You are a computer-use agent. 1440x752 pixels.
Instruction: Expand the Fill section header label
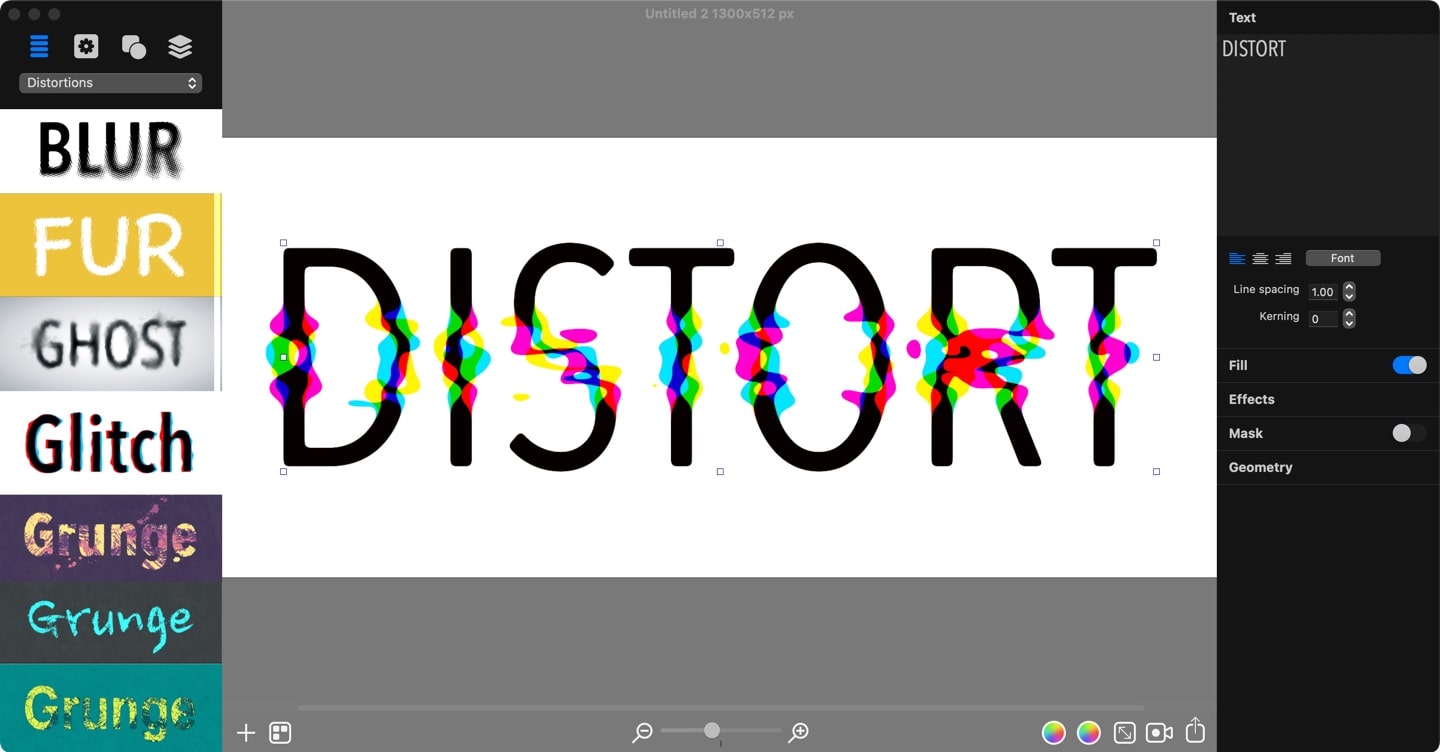tap(1238, 365)
